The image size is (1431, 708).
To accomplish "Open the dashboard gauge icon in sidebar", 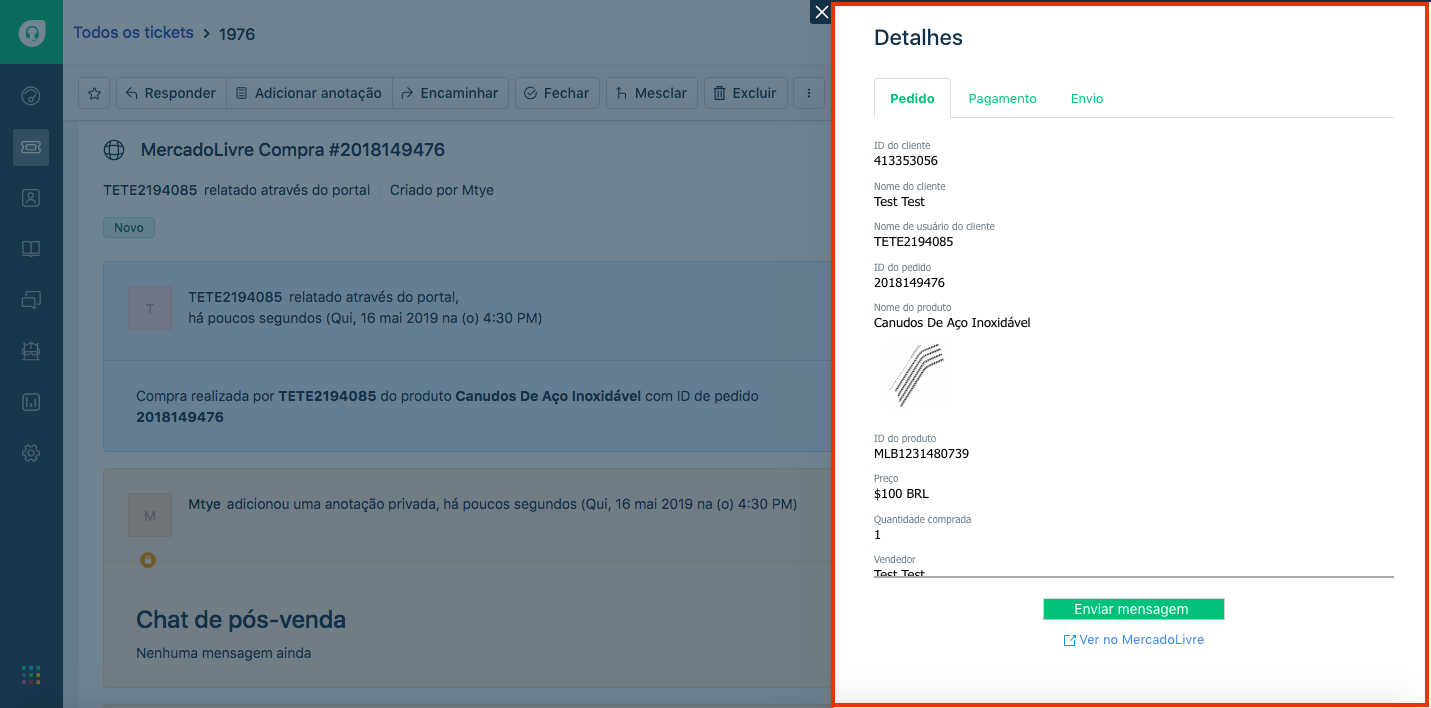I will 31,96.
